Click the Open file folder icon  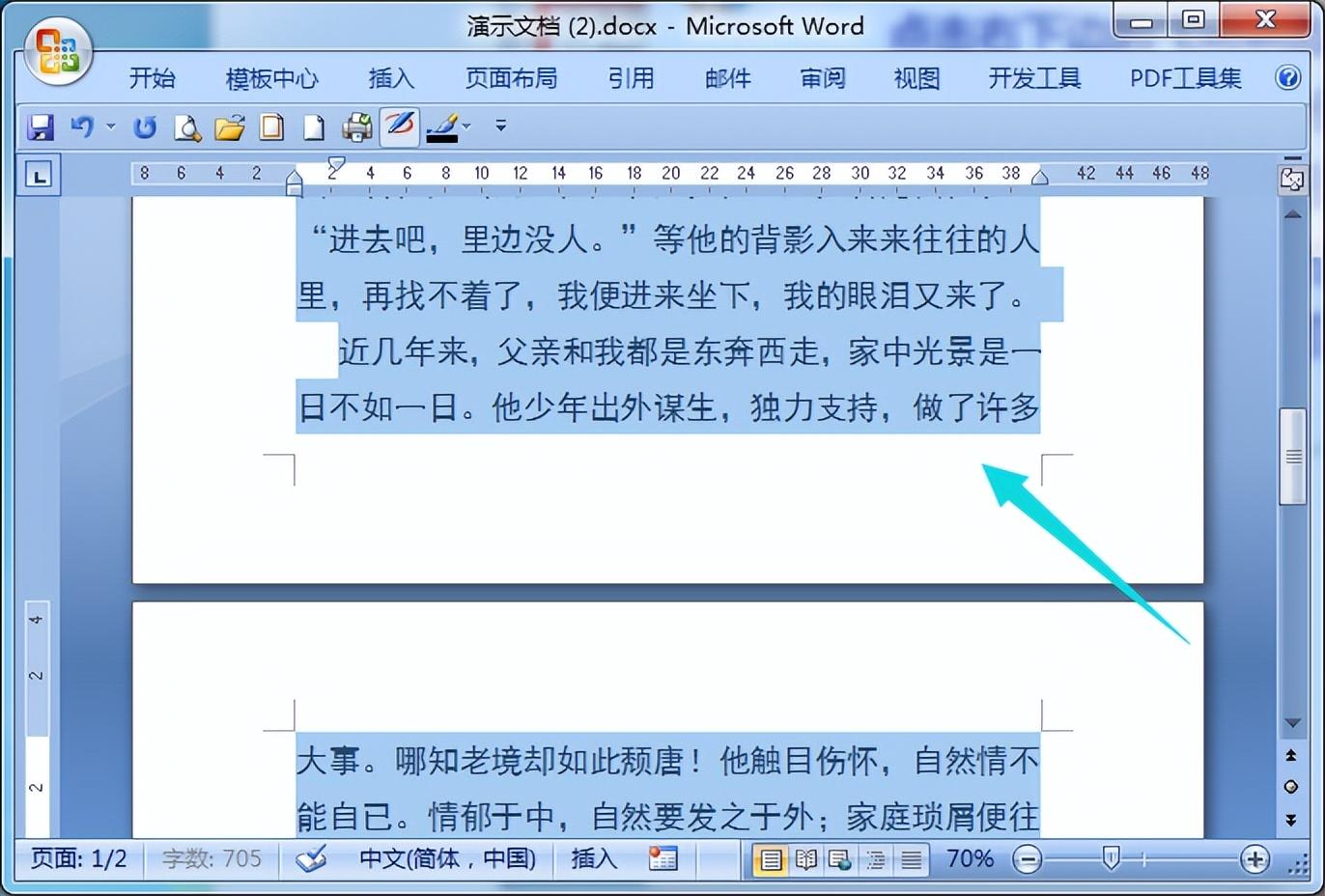[228, 126]
